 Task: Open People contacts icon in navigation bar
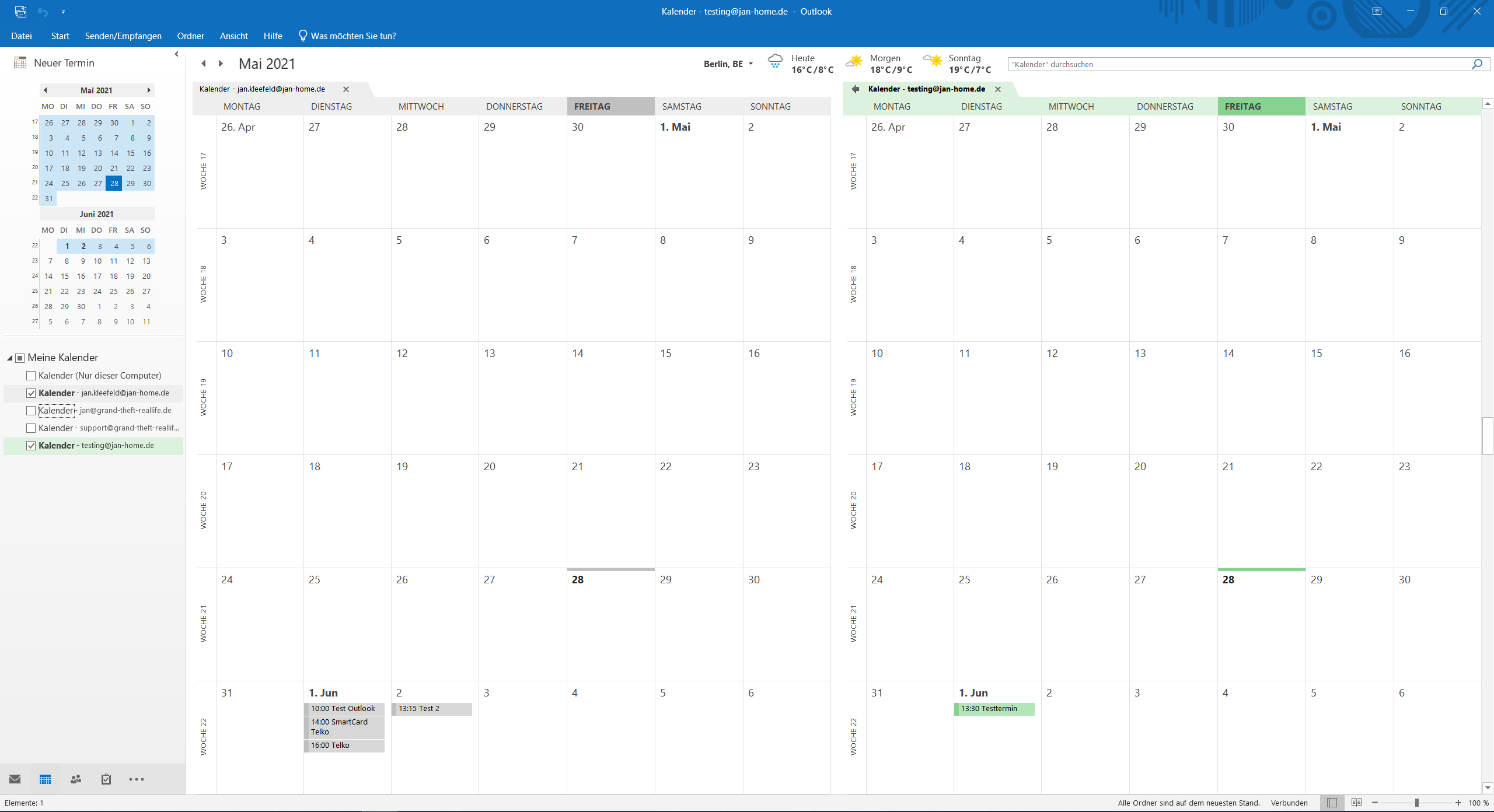pyautogui.click(x=76, y=779)
